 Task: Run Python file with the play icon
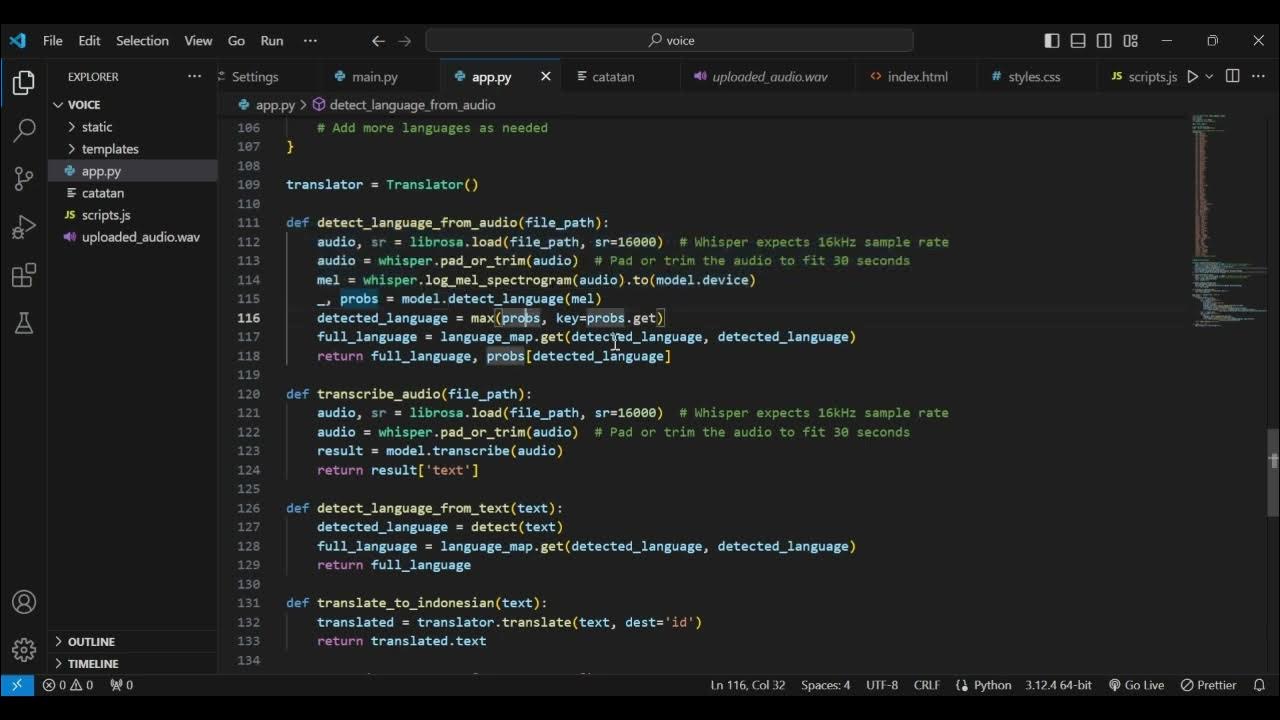(1192, 77)
